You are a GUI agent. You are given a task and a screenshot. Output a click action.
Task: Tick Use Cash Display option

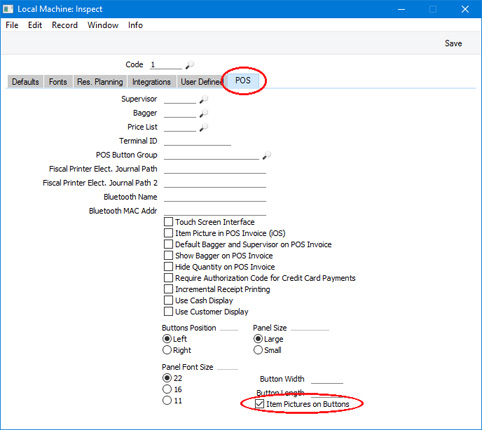[x=168, y=300]
